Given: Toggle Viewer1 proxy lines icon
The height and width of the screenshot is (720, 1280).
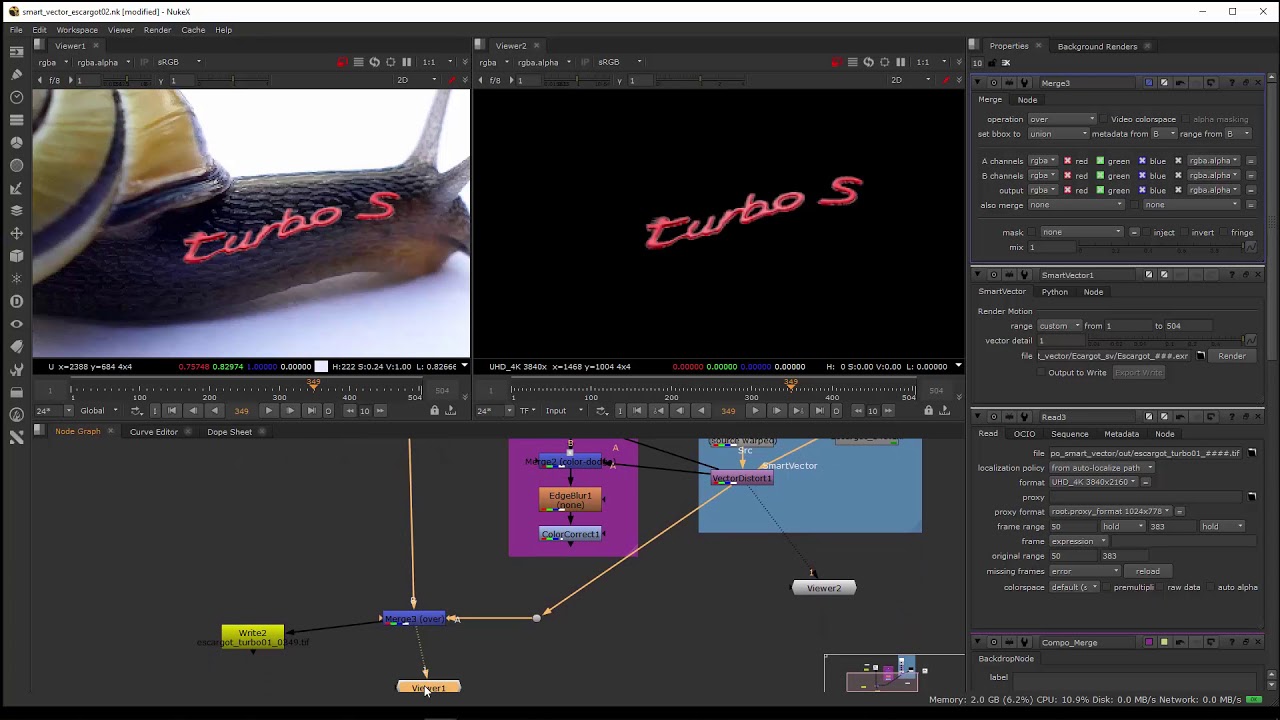Looking at the screenshot, I should pos(358,62).
